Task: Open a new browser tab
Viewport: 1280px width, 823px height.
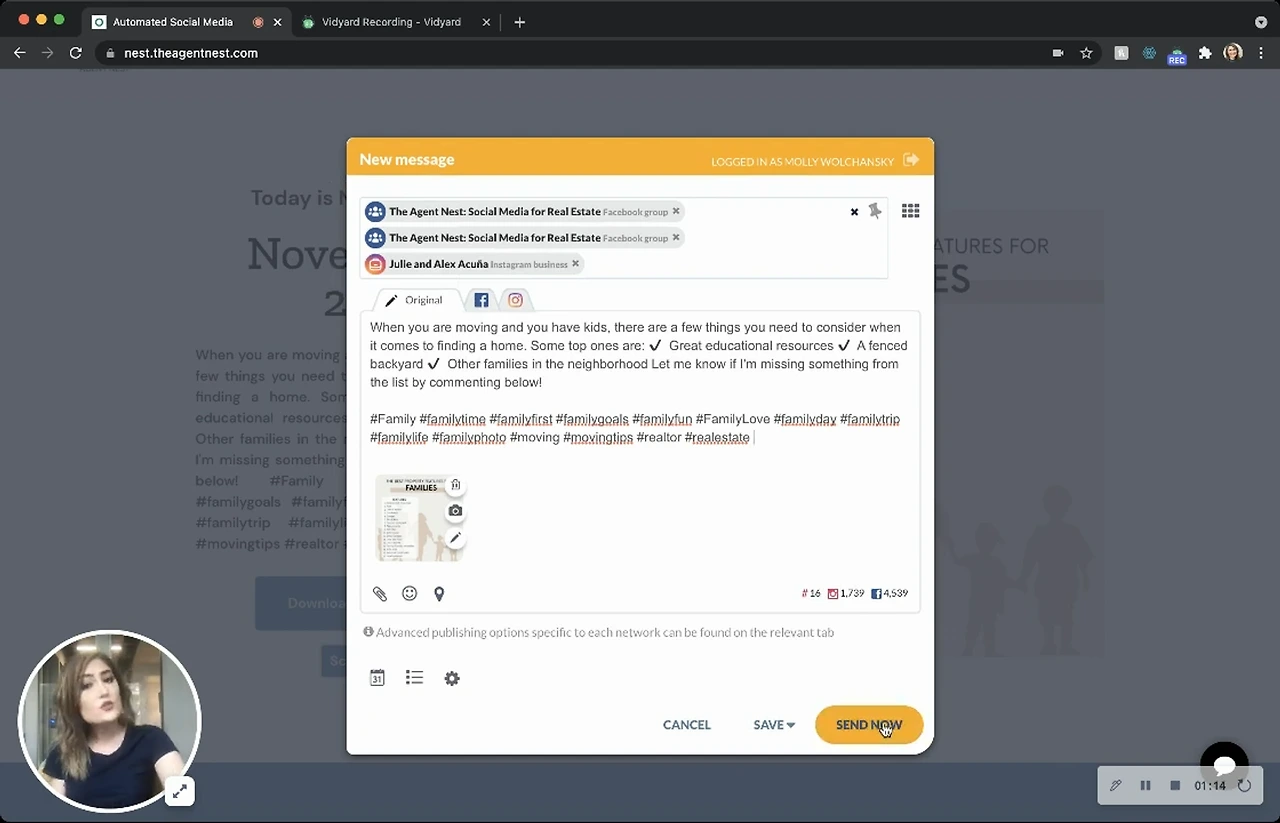Action: point(519,22)
